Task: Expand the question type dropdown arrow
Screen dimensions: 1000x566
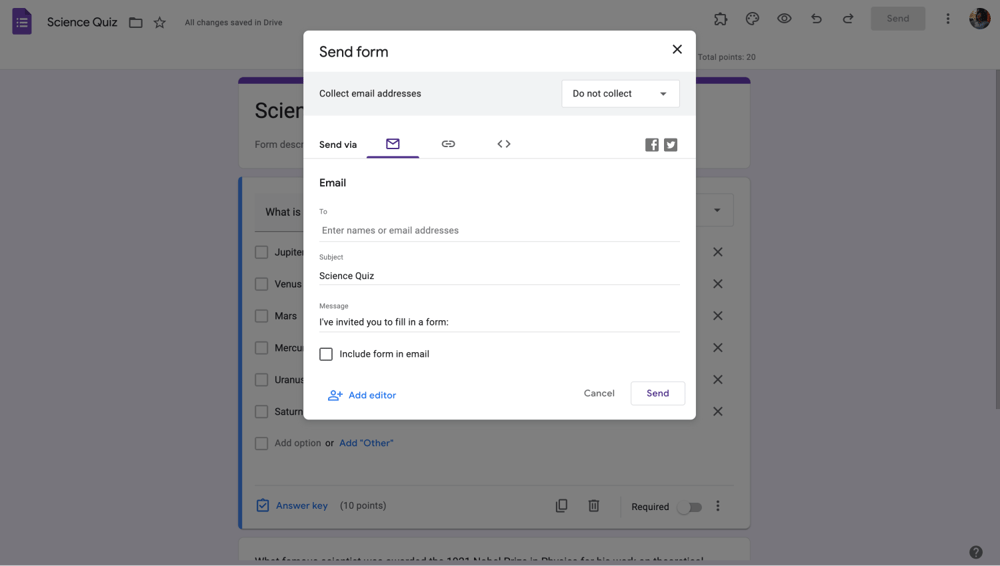Action: point(717,211)
